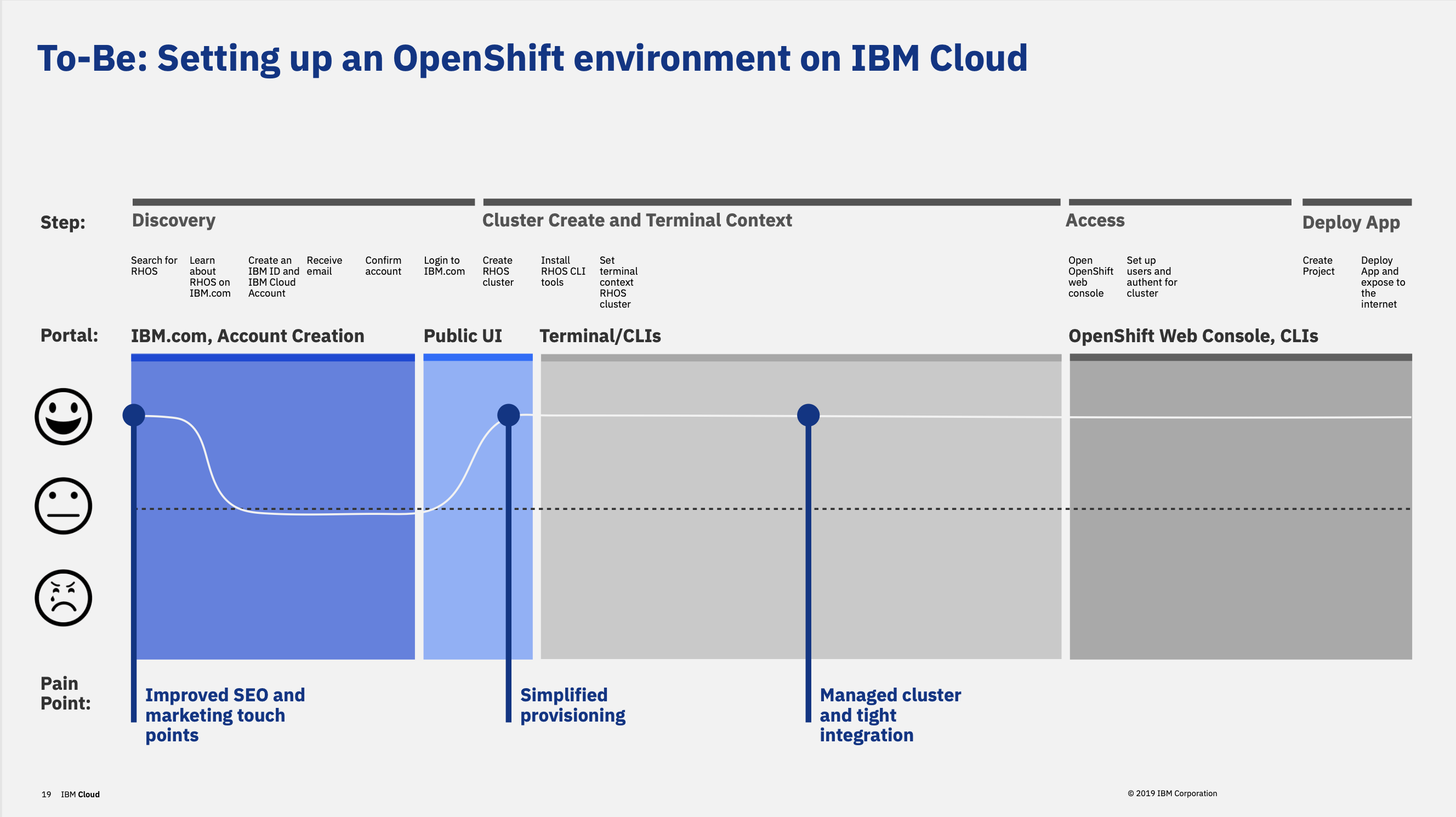Click the 'Confirm account' step text
Screen dimensions: 1456x817
(383, 266)
